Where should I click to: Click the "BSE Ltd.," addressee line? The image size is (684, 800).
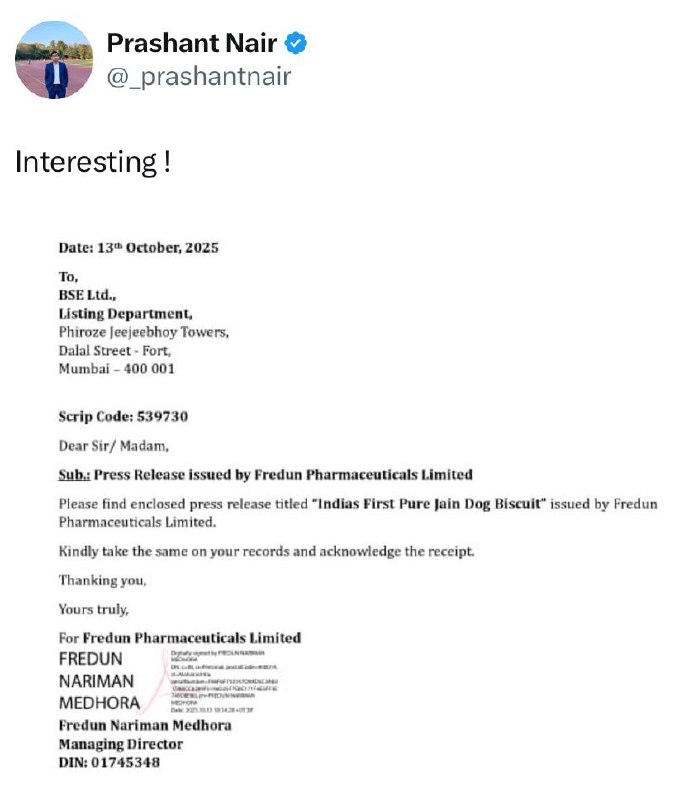click(87, 295)
